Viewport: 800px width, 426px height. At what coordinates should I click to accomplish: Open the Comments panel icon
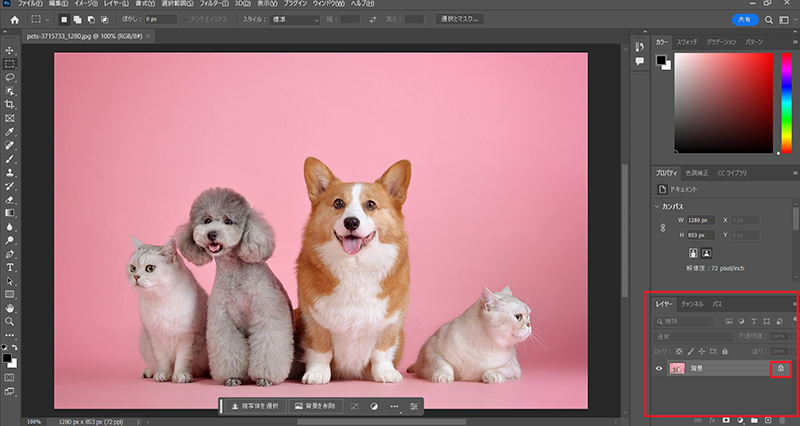[639, 61]
